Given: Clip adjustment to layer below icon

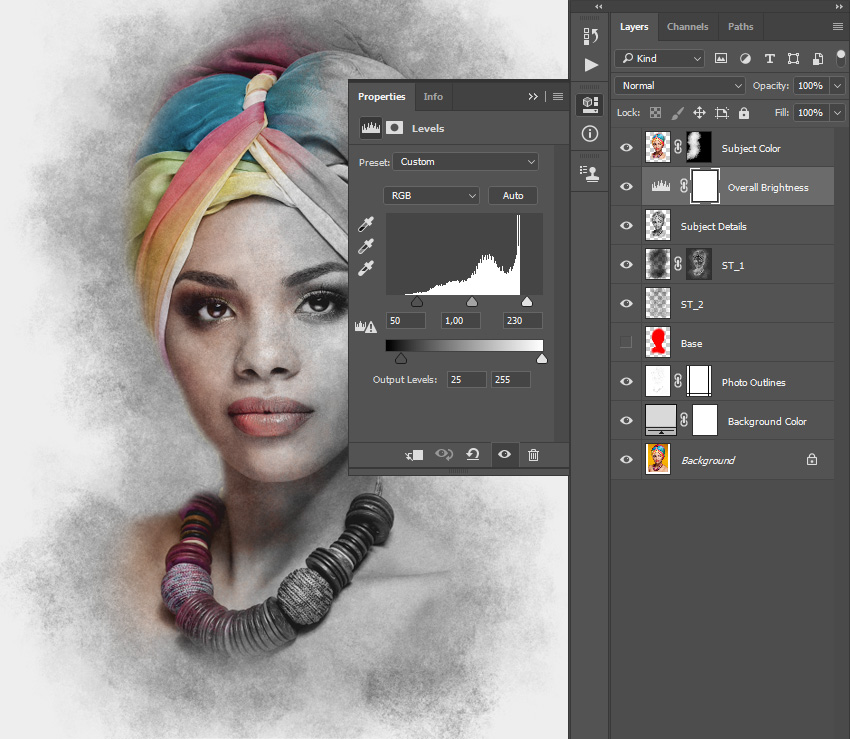Looking at the screenshot, I should pyautogui.click(x=415, y=455).
